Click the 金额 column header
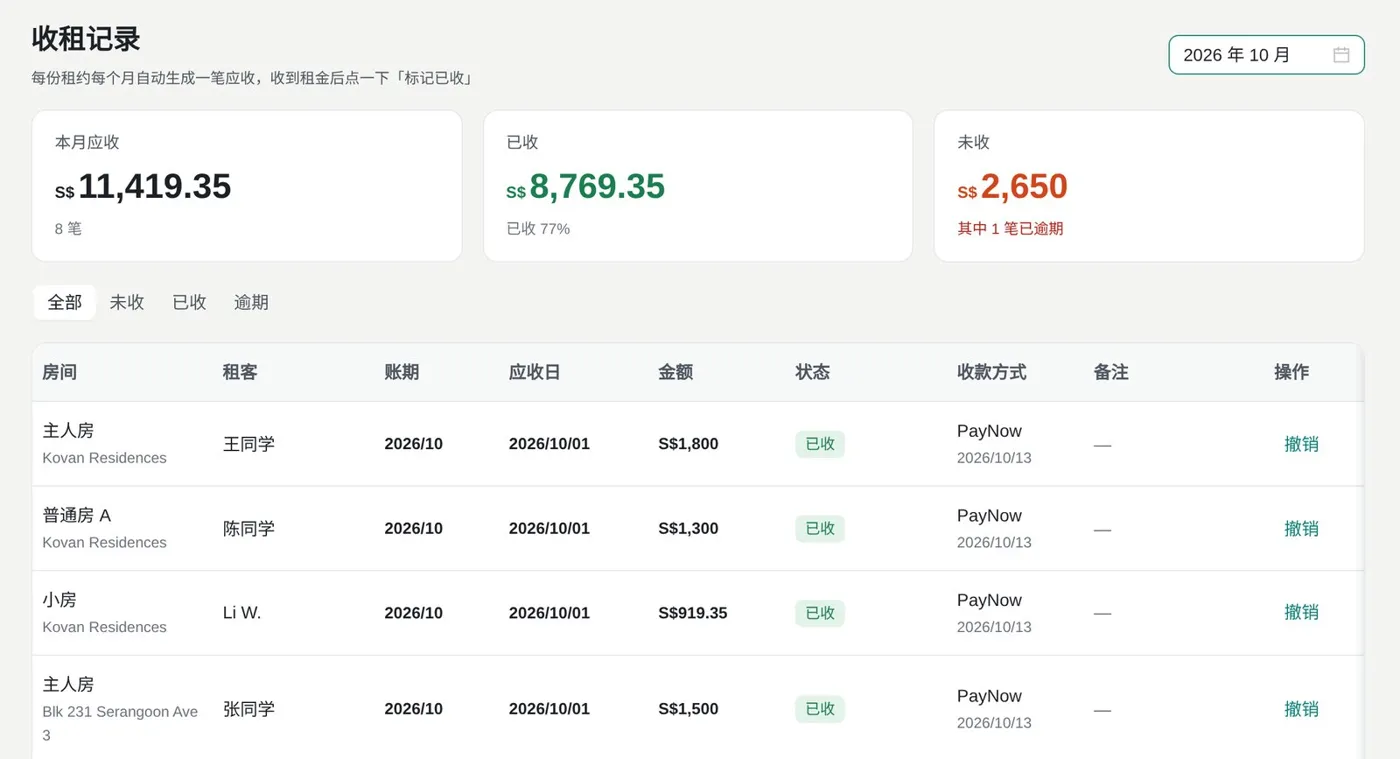Screen dimensions: 1400x759 click(x=676, y=372)
